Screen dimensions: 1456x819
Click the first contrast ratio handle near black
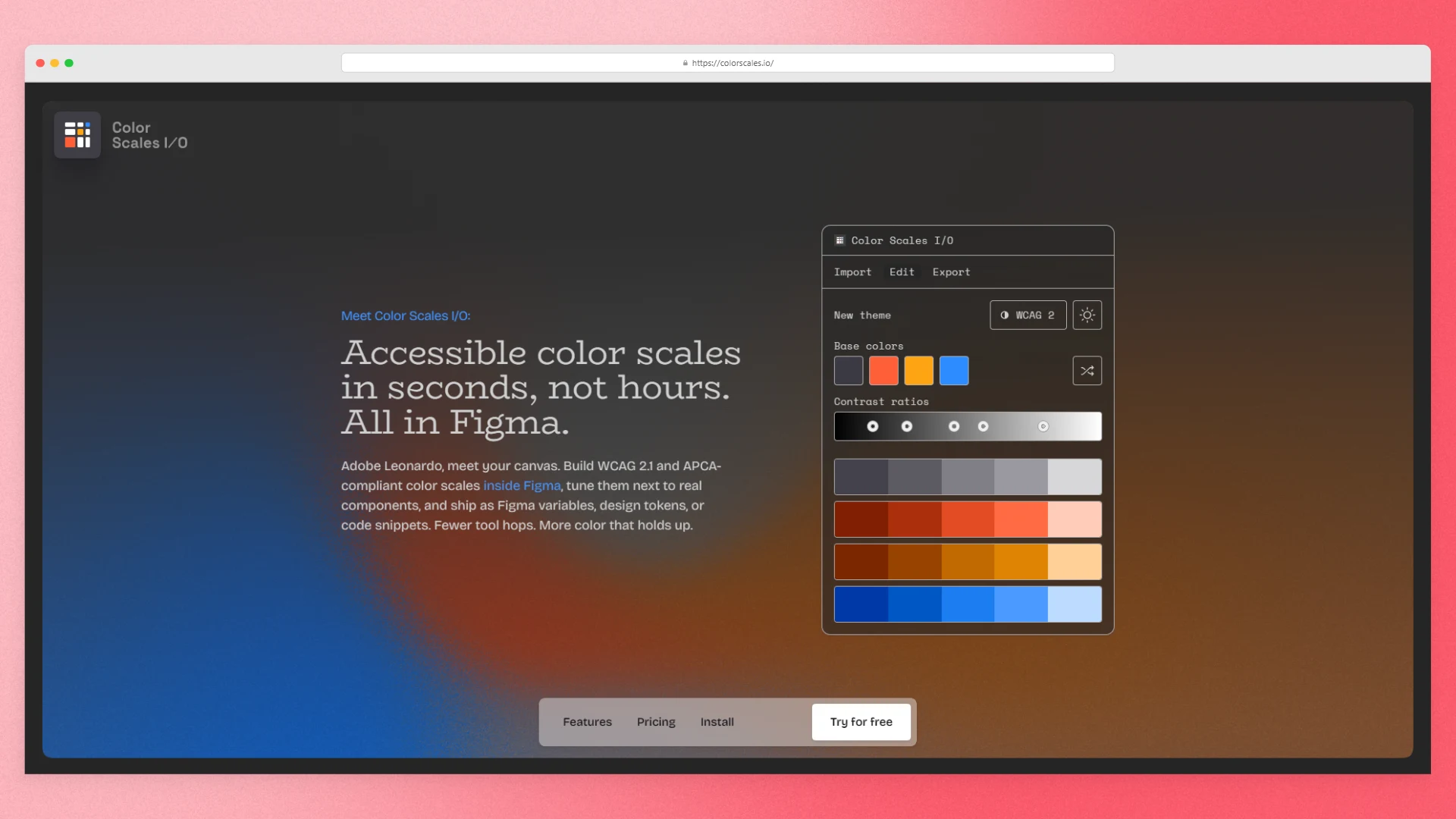point(873,426)
